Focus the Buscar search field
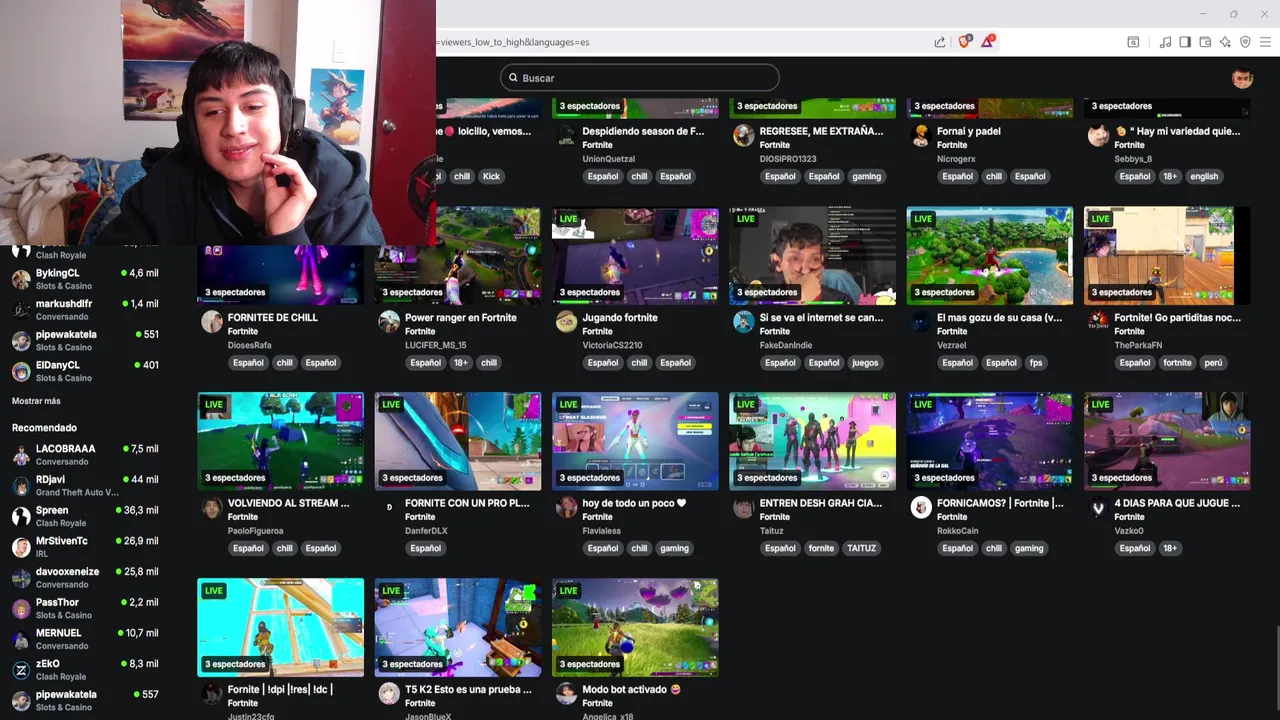 pos(640,78)
